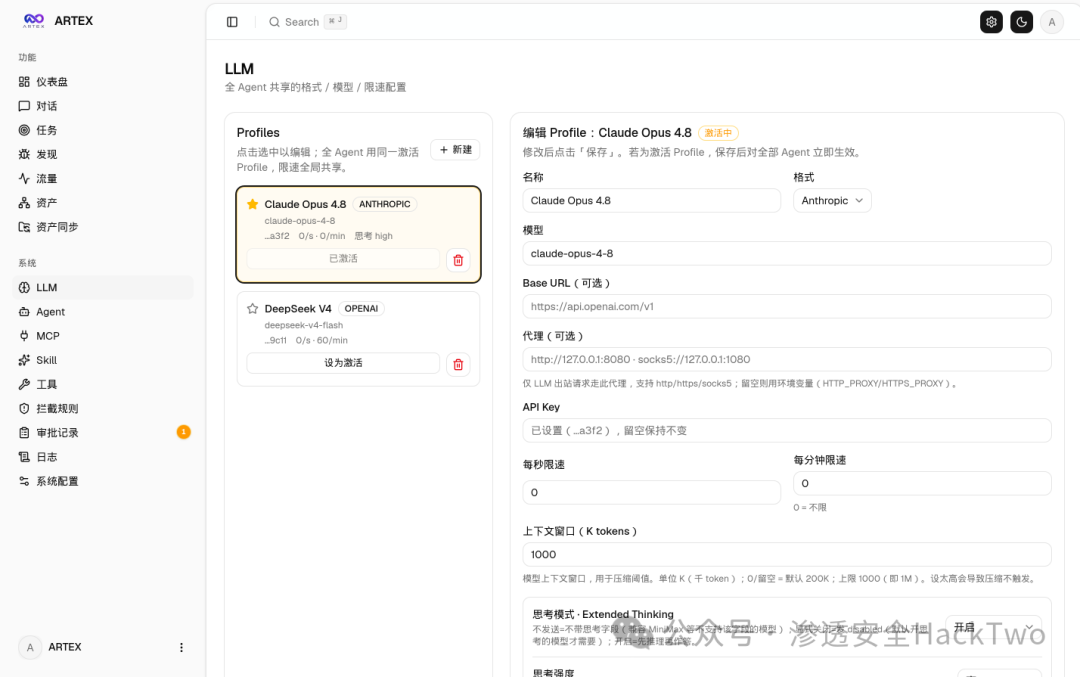Click the Base URL input field
1080x677 pixels.
pos(787,306)
